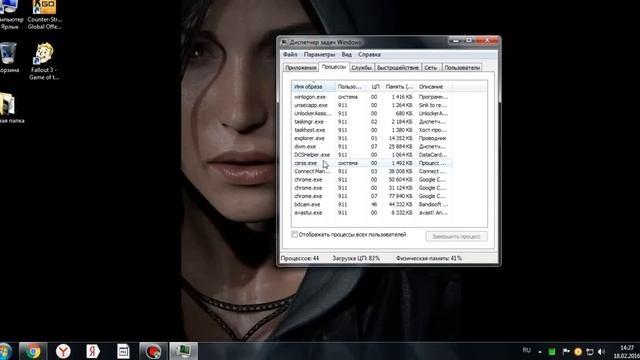Click the Task Manager title bar icon

click(284, 42)
